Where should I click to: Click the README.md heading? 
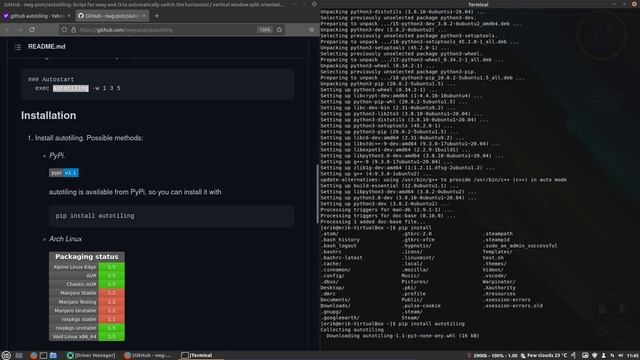click(47, 47)
